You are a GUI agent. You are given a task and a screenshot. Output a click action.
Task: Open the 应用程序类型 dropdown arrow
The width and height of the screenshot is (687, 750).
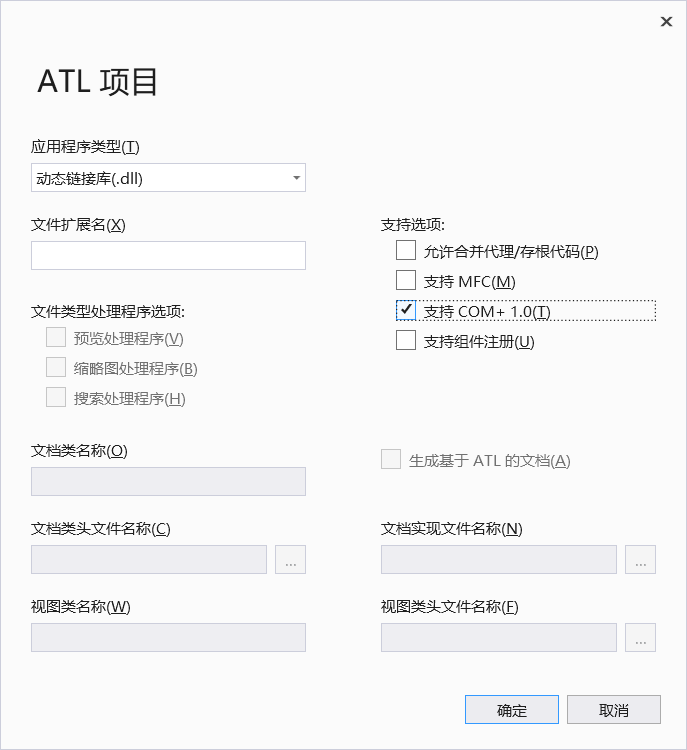pyautogui.click(x=297, y=178)
